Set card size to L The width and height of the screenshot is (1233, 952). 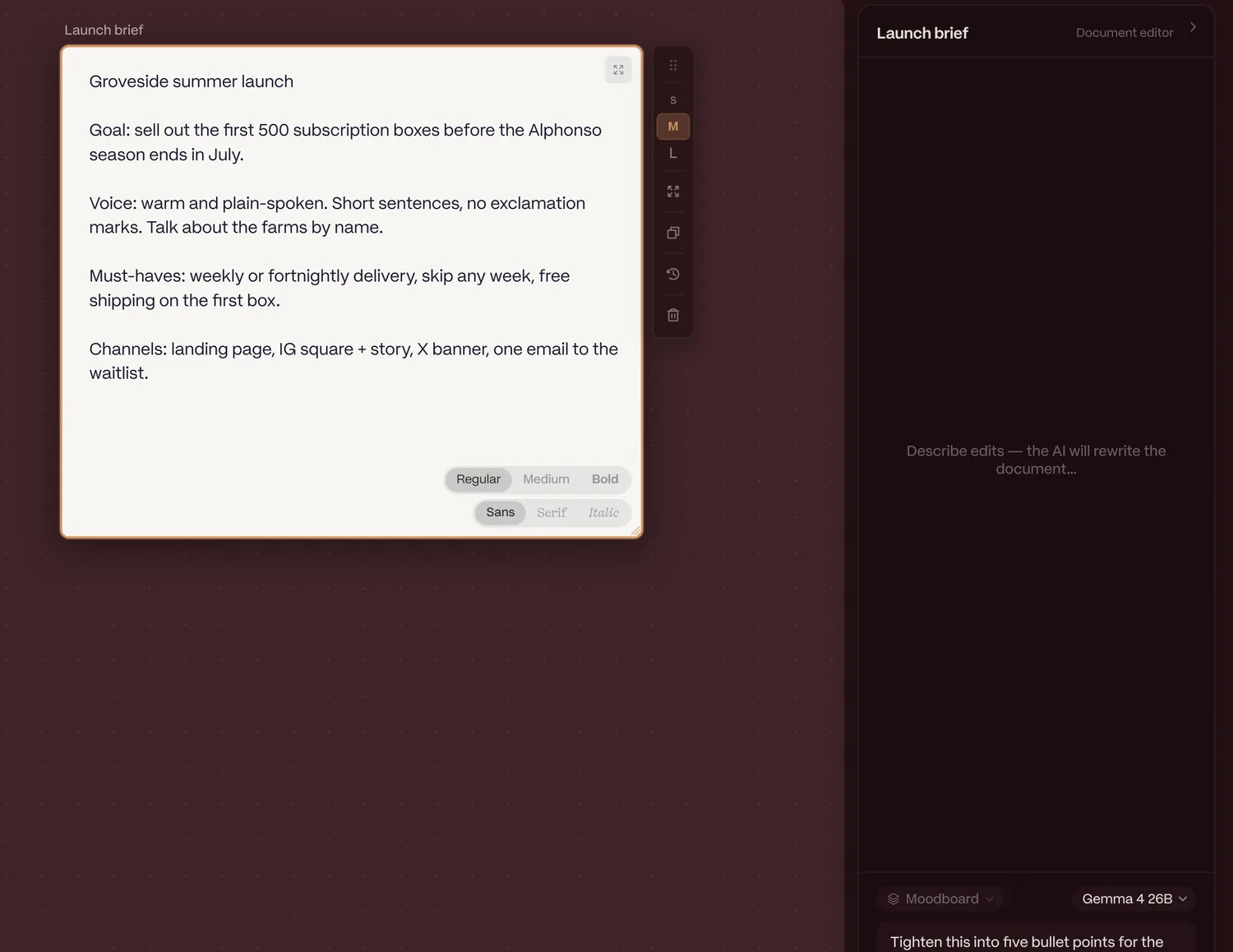(x=673, y=154)
